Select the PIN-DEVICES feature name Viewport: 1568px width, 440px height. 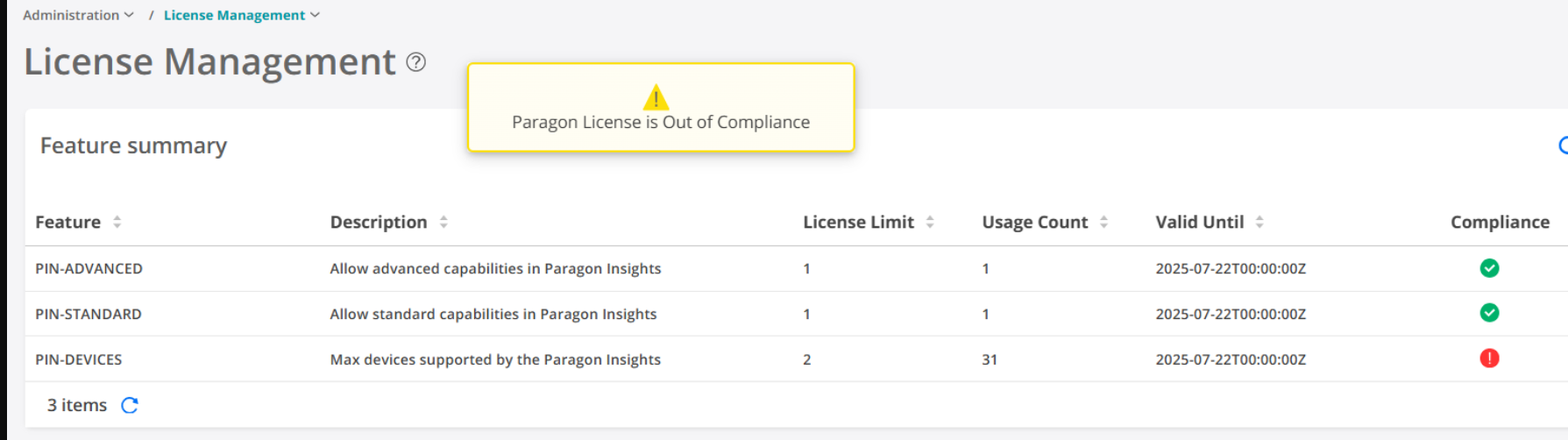tap(79, 359)
